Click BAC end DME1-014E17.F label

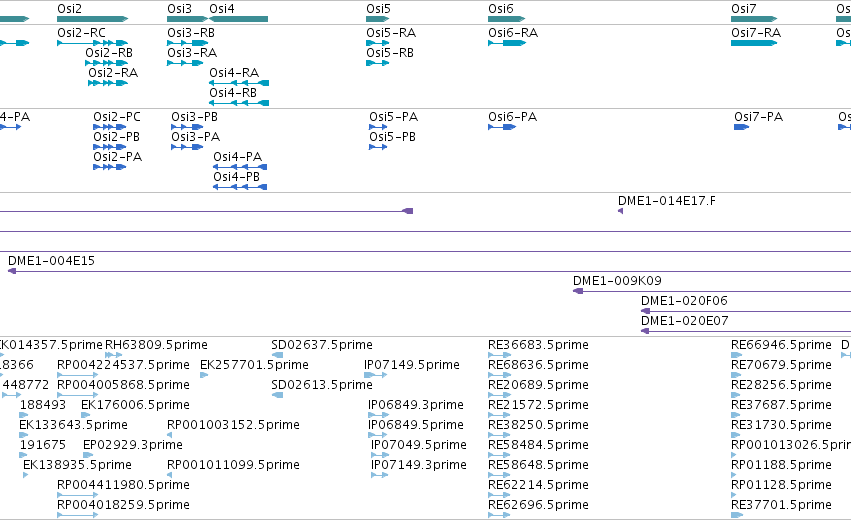pyautogui.click(x=666, y=201)
